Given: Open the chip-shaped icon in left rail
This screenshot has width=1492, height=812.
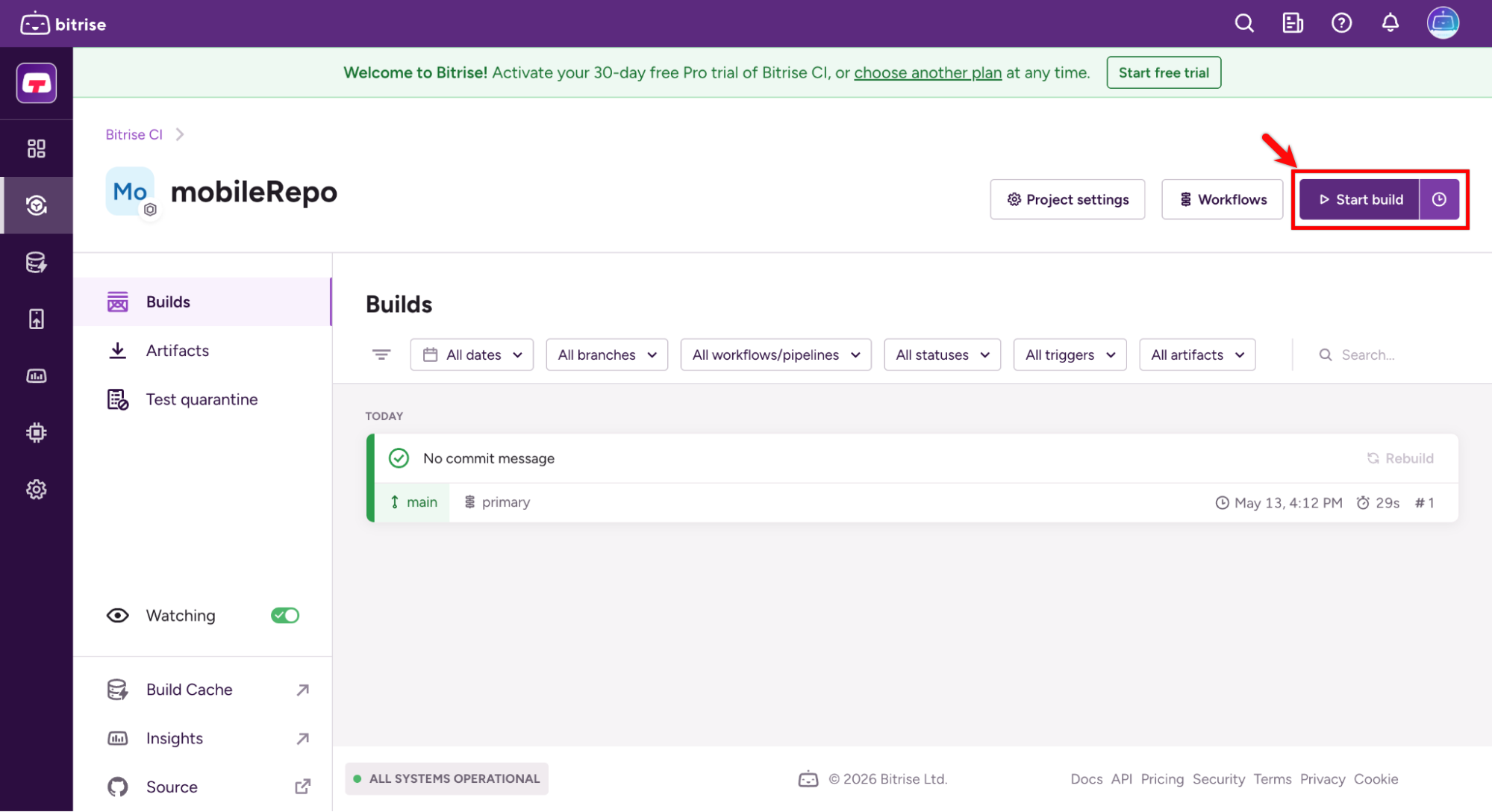Looking at the screenshot, I should pos(37,433).
